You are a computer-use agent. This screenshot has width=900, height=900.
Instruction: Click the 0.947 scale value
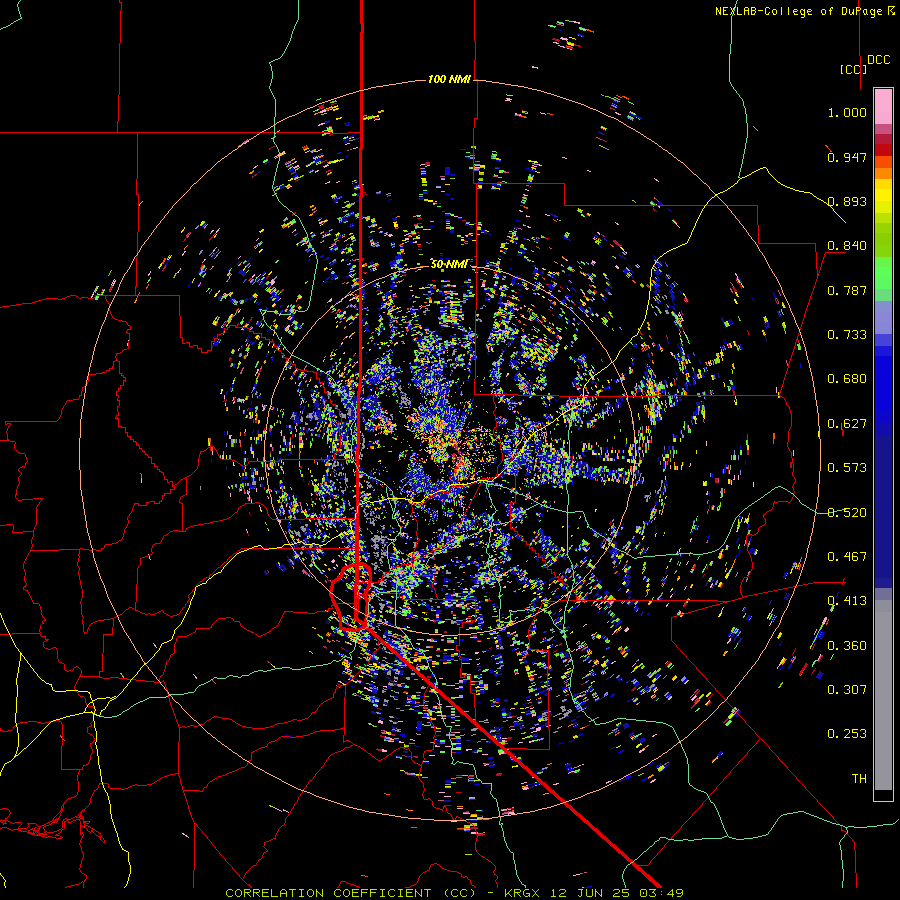click(x=847, y=157)
